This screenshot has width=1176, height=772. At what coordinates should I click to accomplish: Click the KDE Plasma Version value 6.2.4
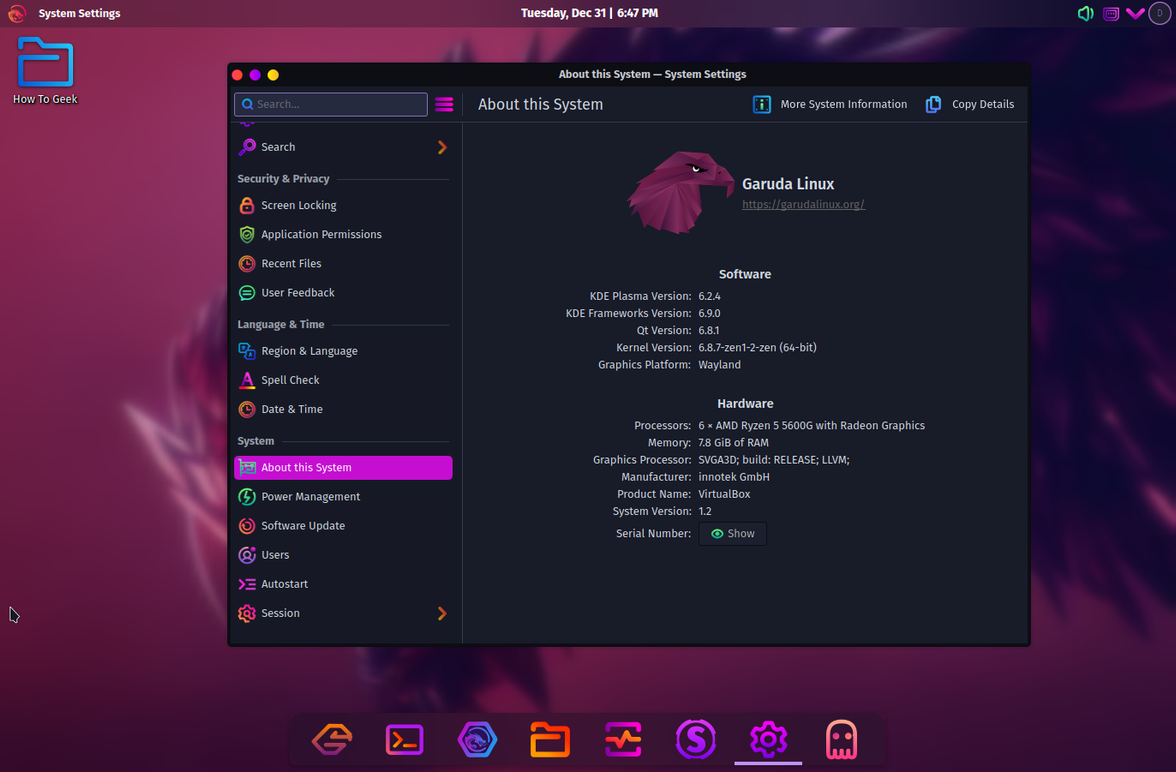[x=710, y=296]
